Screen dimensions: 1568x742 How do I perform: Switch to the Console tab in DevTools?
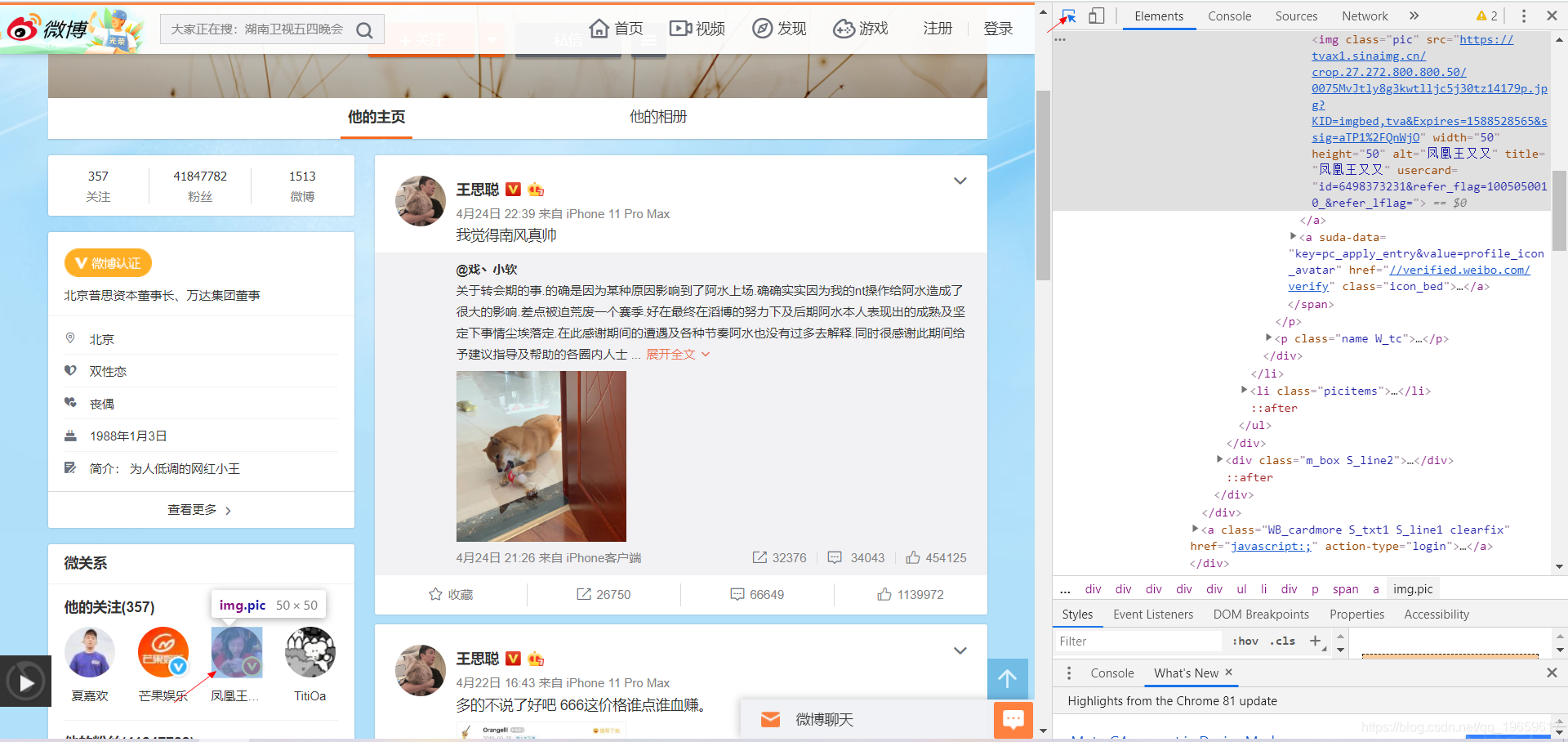(1229, 16)
